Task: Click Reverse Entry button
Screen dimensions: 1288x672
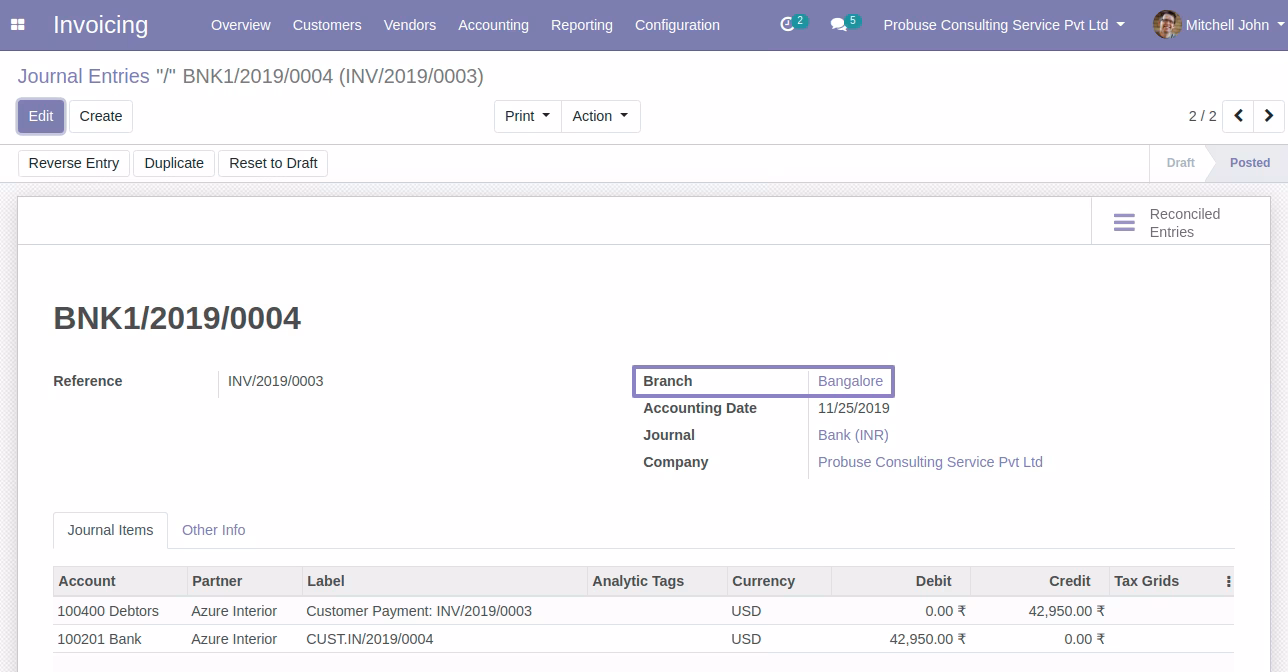Action: (x=74, y=163)
